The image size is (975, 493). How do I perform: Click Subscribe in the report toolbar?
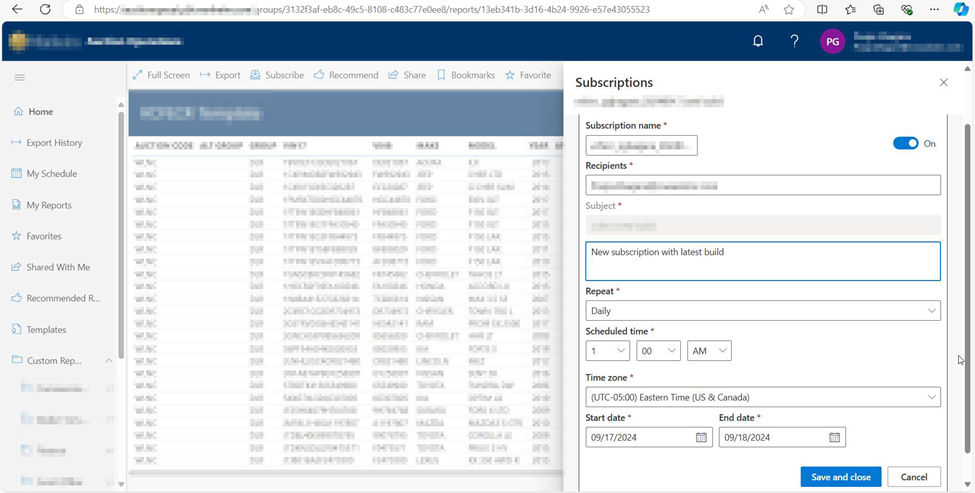pos(277,75)
